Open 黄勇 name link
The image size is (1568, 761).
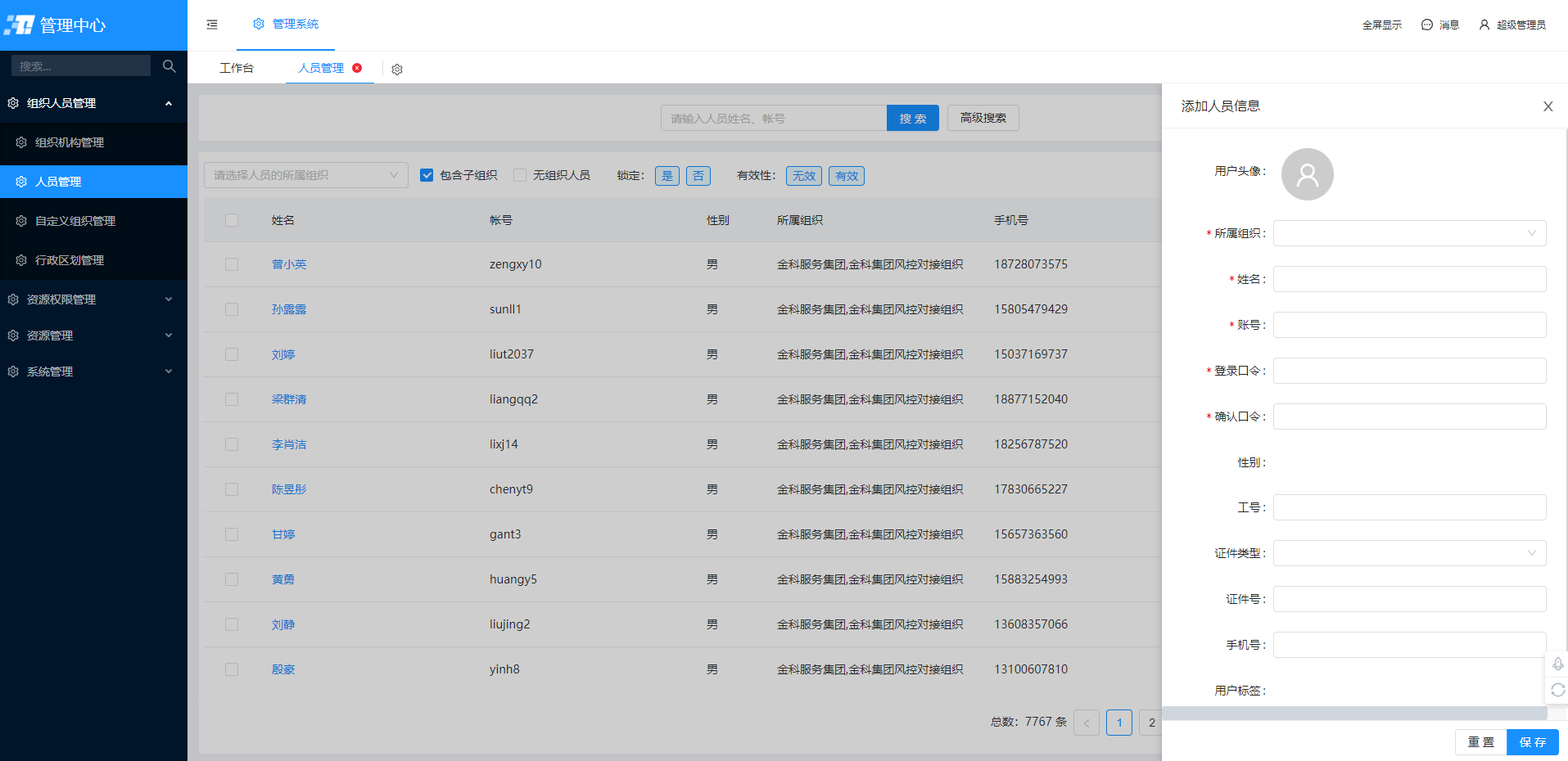coord(283,579)
